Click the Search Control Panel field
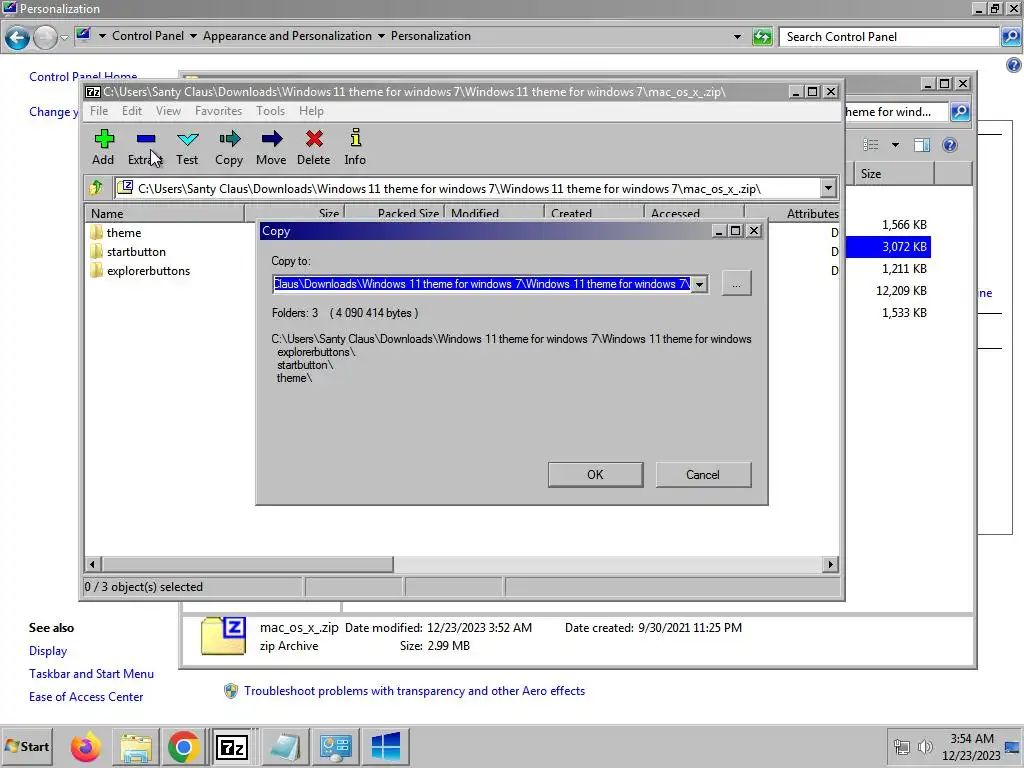Image resolution: width=1024 pixels, height=768 pixels. (x=889, y=37)
